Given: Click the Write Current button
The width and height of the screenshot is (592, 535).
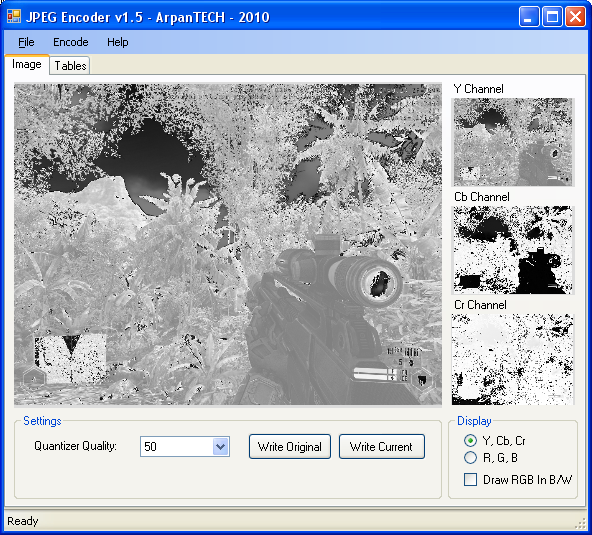Looking at the screenshot, I should [x=381, y=447].
